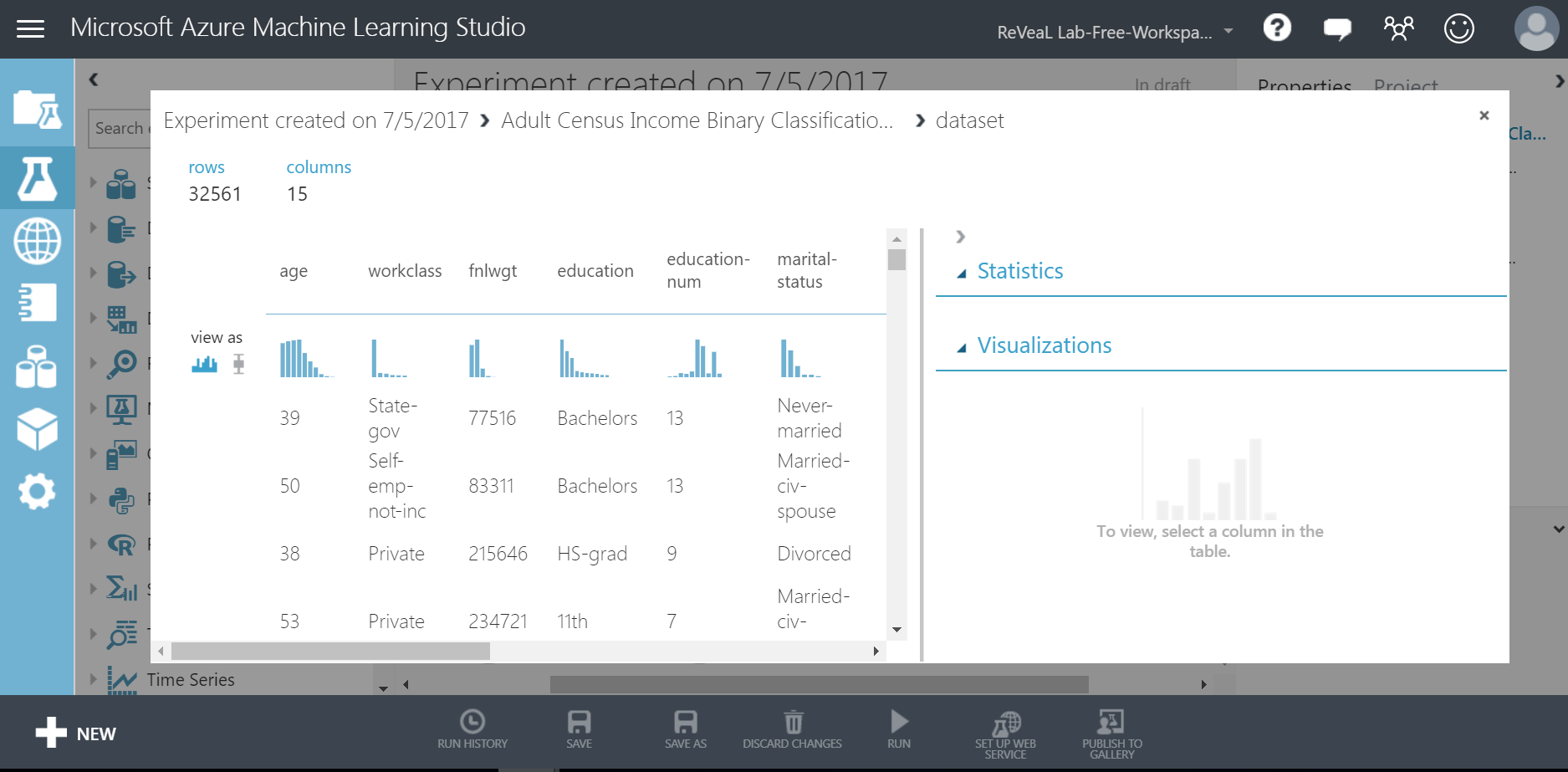Click PUBLISH TO GALLERY

pos(1112,735)
